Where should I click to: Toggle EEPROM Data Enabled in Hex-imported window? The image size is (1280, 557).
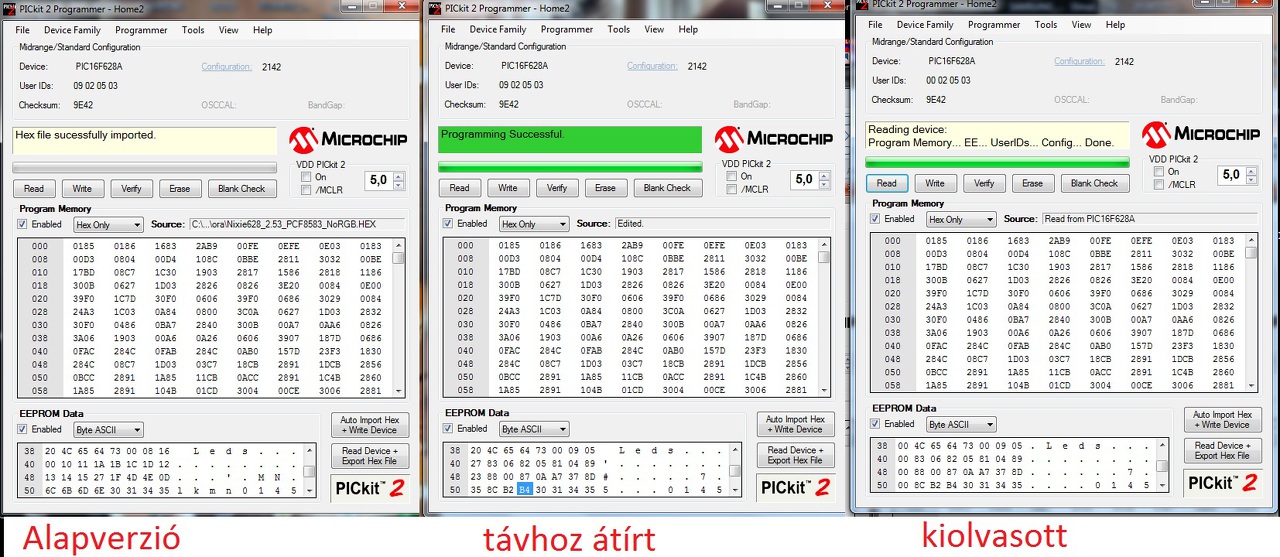click(x=23, y=429)
